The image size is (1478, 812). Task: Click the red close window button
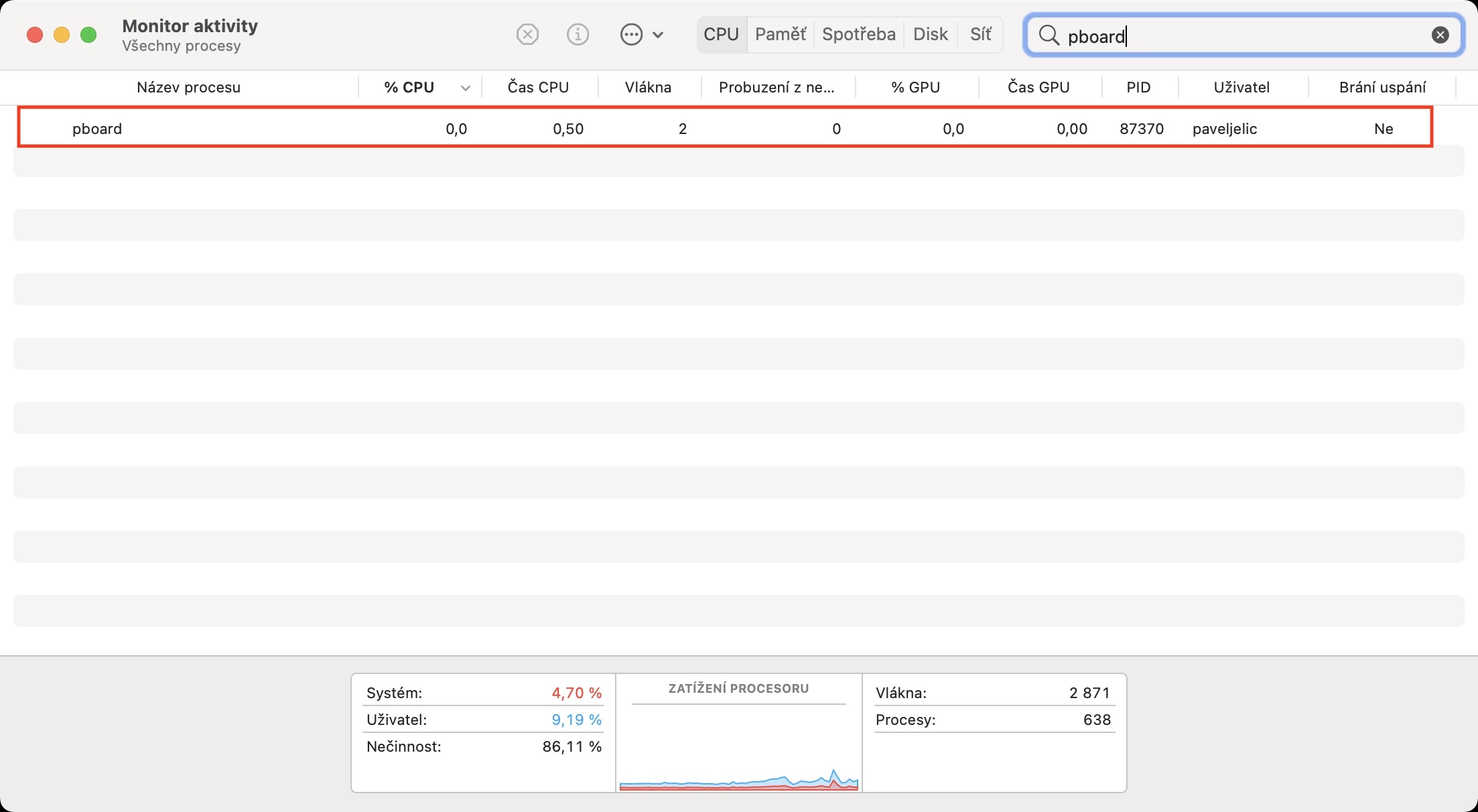pos(35,35)
